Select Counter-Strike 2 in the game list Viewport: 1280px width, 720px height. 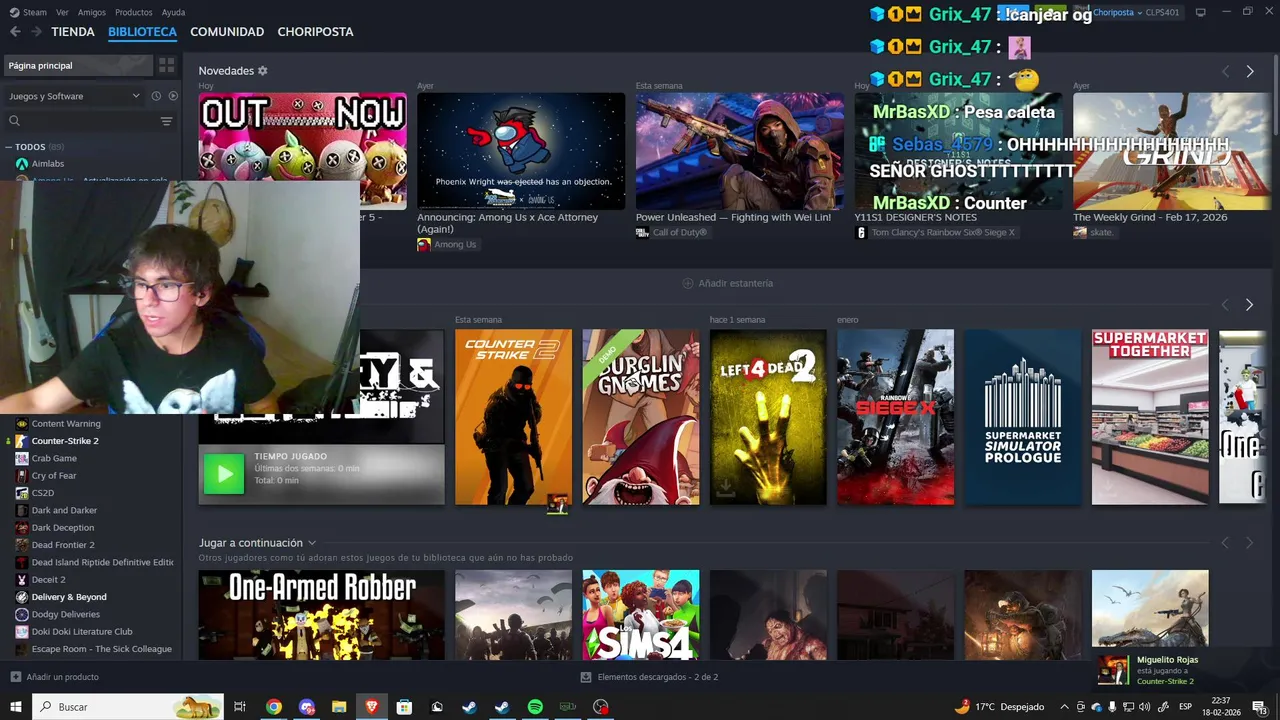(65, 441)
